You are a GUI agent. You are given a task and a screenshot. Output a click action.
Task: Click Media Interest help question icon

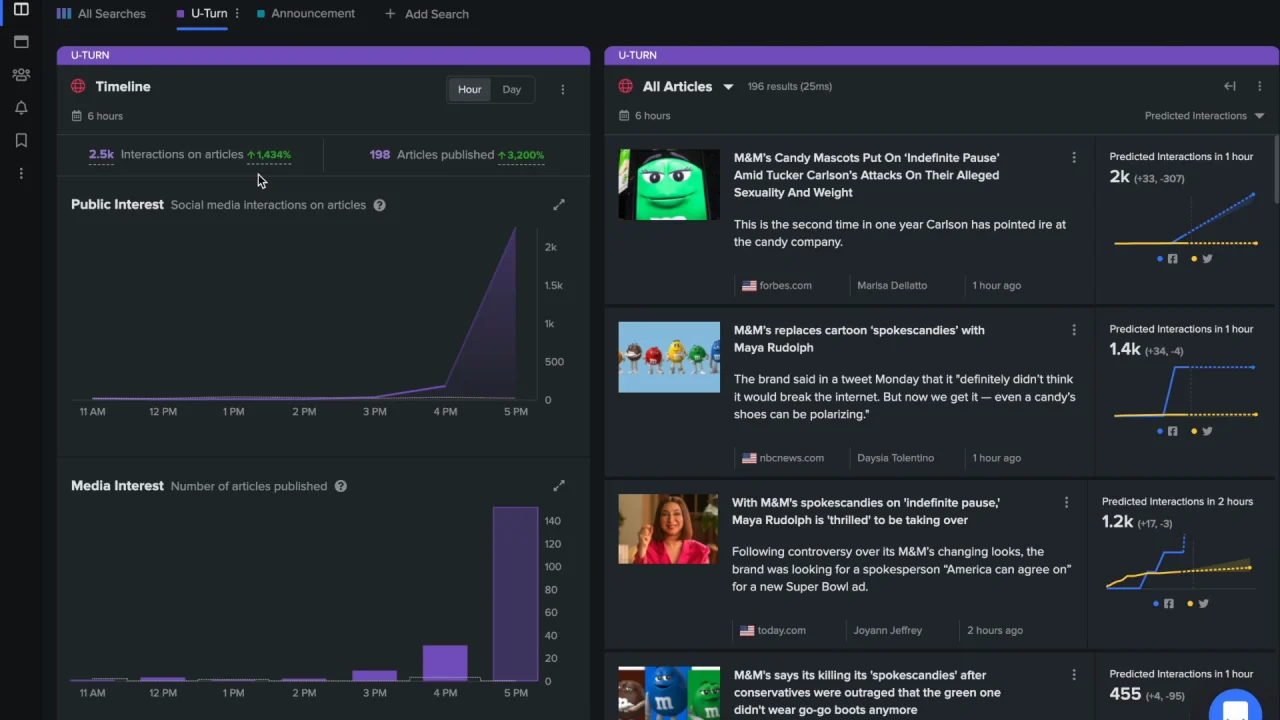coord(340,486)
